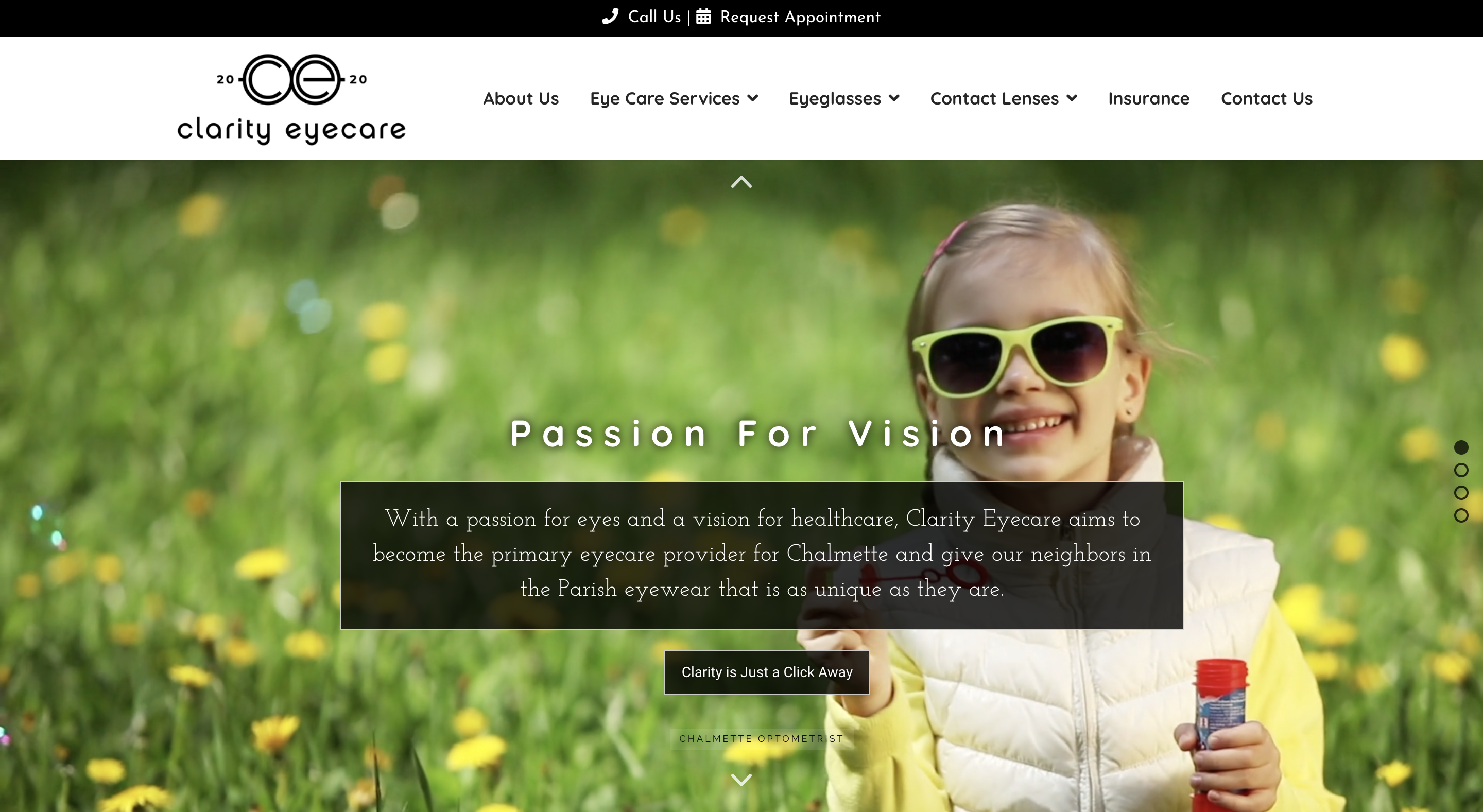Click the Request Appointment link

[x=800, y=16]
